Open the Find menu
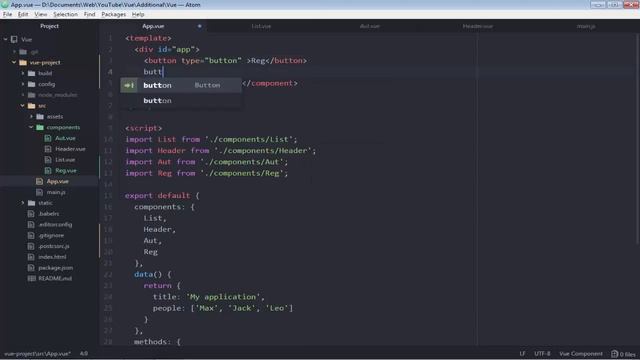The width and height of the screenshot is (640, 360). (x=89, y=14)
